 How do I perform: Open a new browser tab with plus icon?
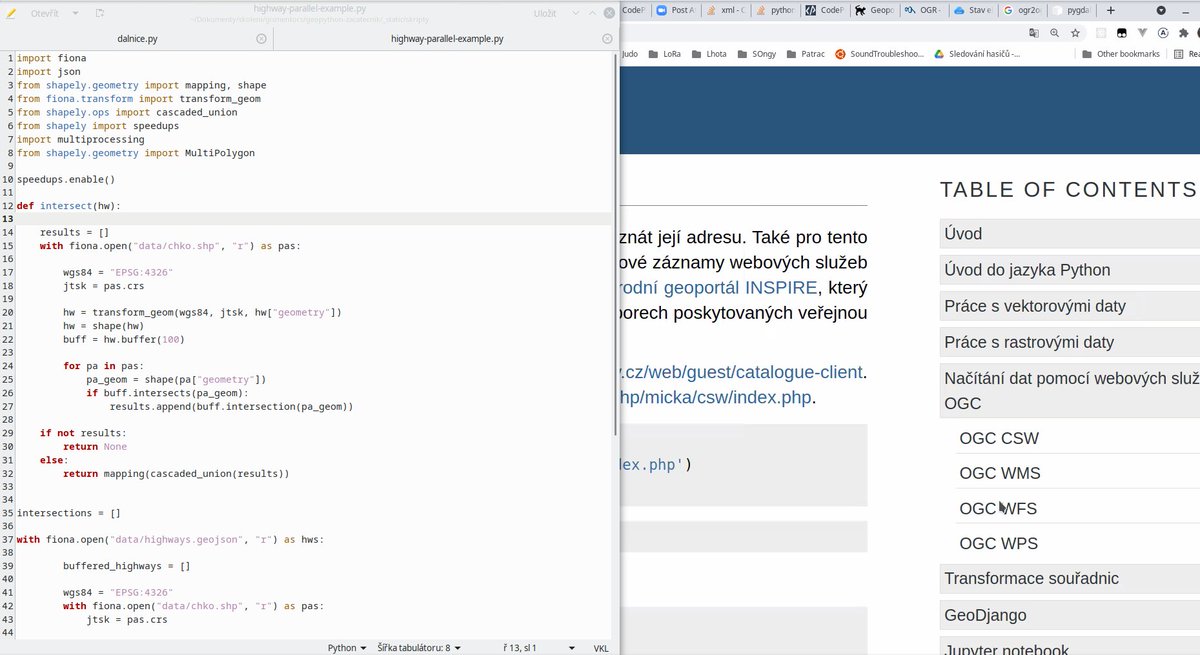[1110, 10]
